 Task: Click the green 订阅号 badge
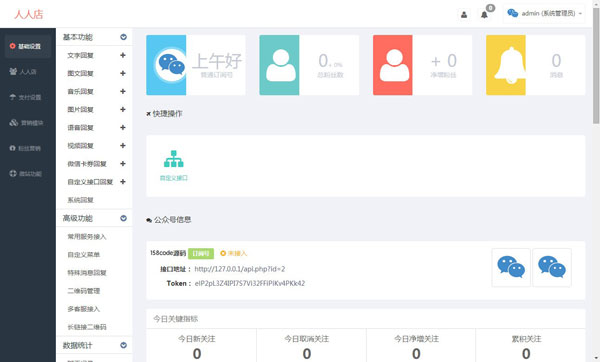[201, 253]
